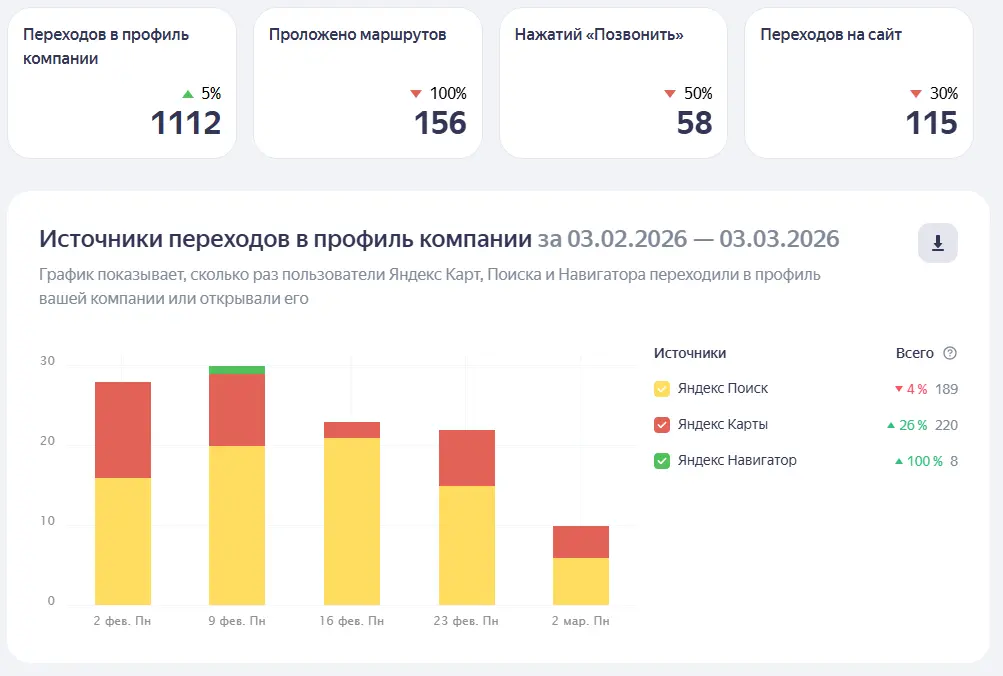1003x676 pixels.
Task: Select the Проложено маршрутов card
Action: [367, 83]
